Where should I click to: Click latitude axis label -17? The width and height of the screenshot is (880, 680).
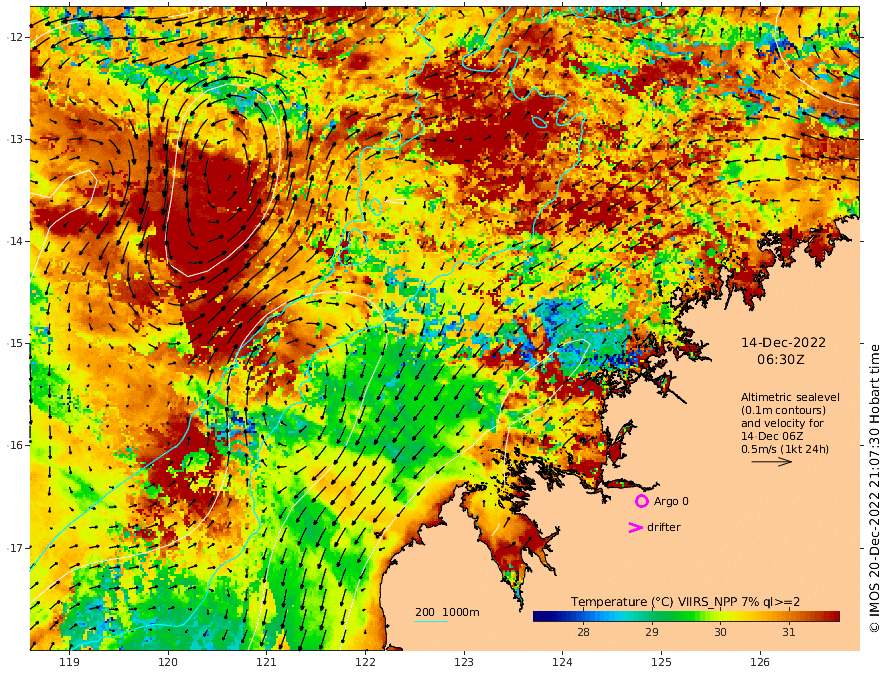tap(14, 547)
